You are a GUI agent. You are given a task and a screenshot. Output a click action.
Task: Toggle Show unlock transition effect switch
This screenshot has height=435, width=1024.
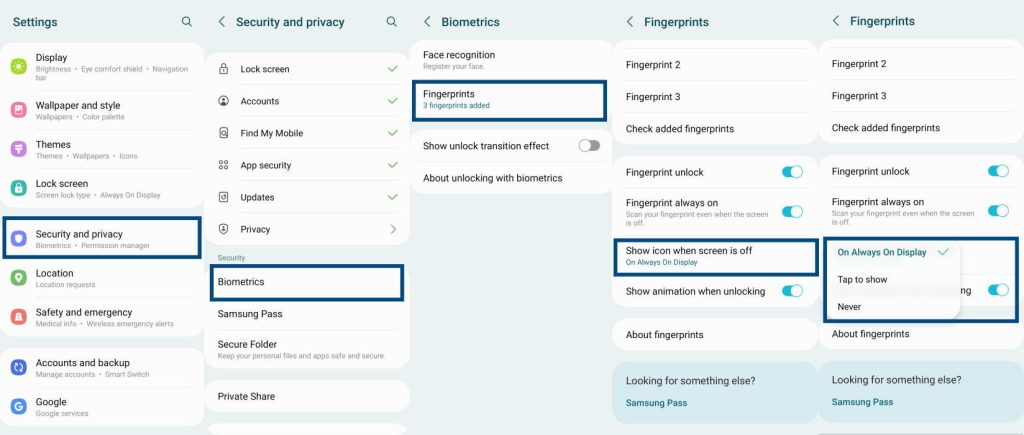coord(589,146)
